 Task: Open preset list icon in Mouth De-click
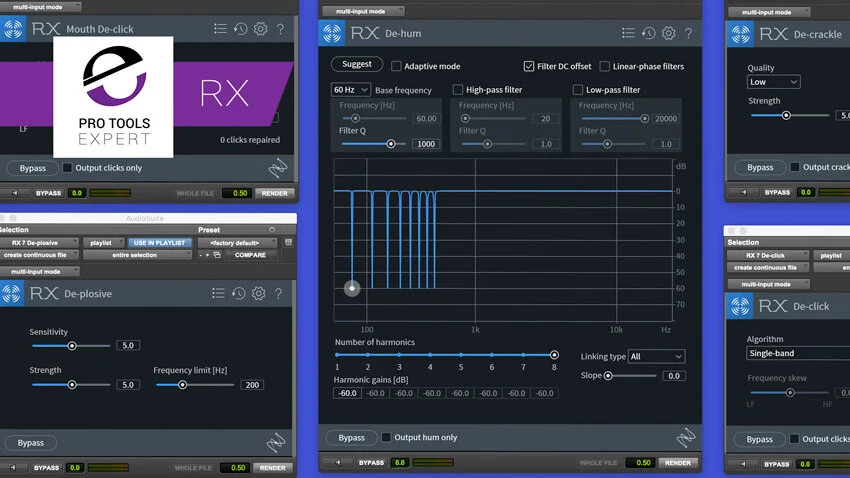[220, 29]
